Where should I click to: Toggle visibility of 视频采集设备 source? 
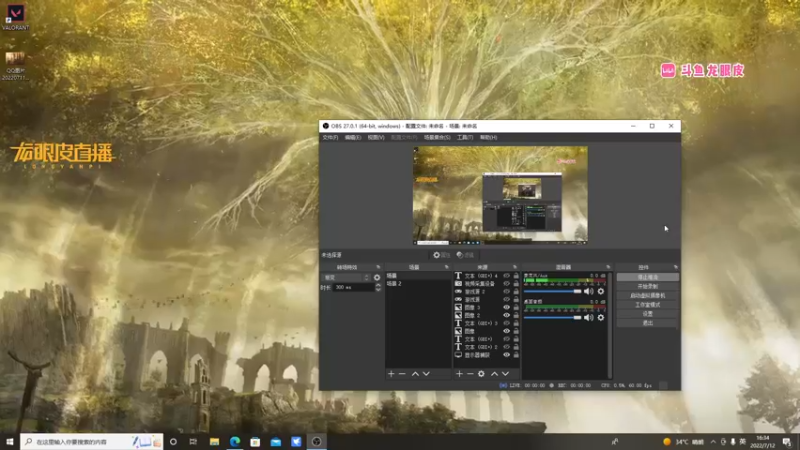click(x=507, y=284)
